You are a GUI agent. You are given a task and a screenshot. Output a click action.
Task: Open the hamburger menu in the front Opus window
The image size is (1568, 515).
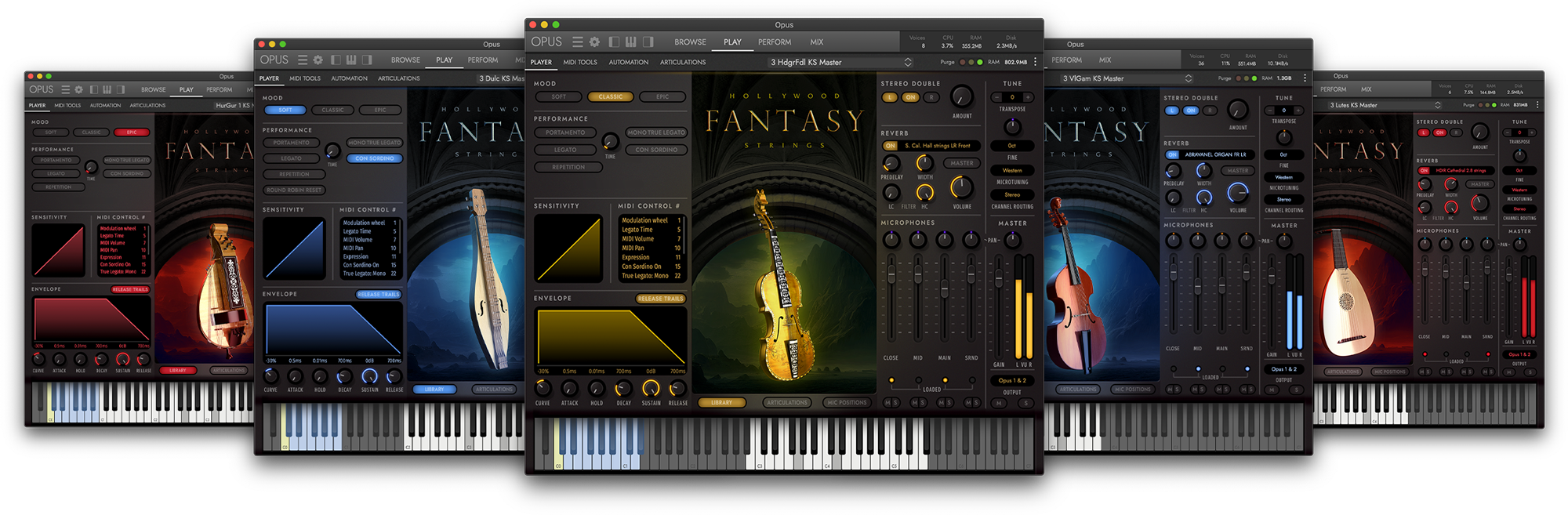(x=577, y=42)
